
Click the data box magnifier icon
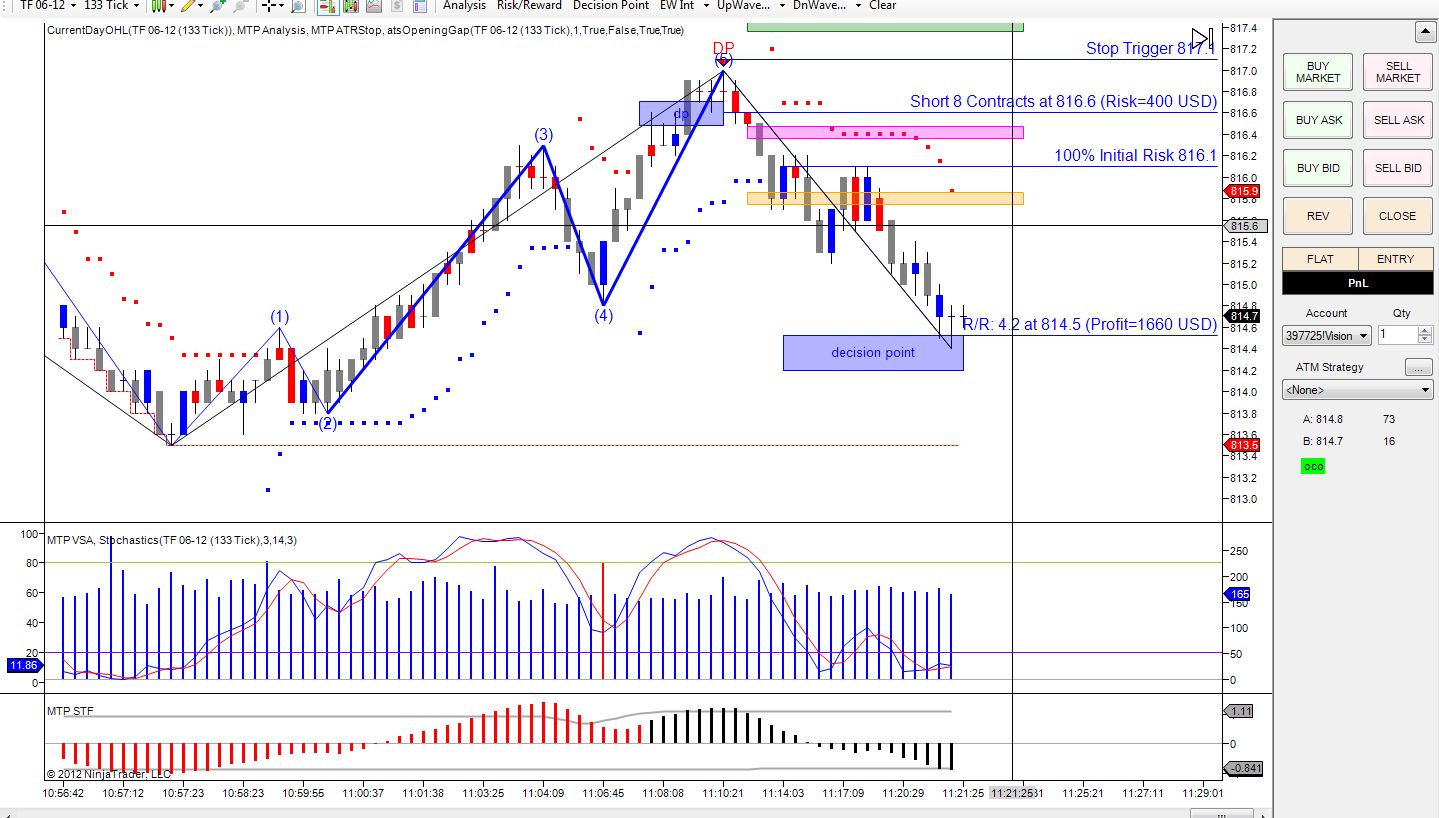pyautogui.click(x=298, y=5)
